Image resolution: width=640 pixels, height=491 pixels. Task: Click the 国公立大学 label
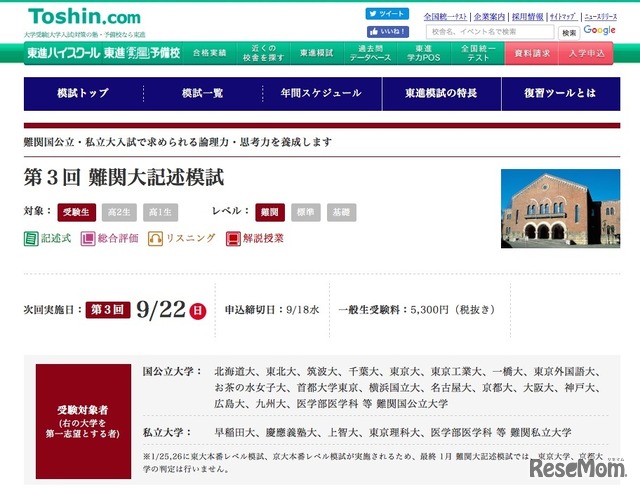172,372
